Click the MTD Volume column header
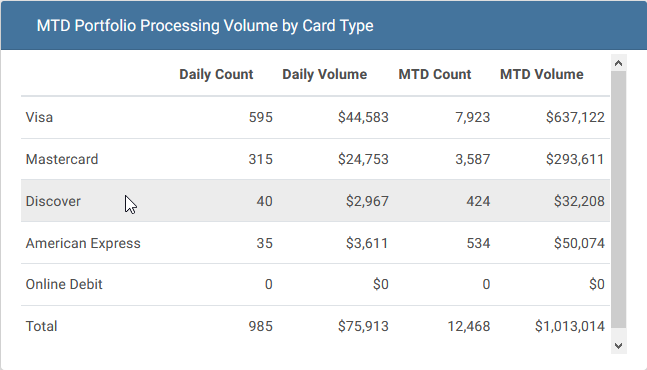This screenshot has height=370, width=647. pyautogui.click(x=542, y=74)
